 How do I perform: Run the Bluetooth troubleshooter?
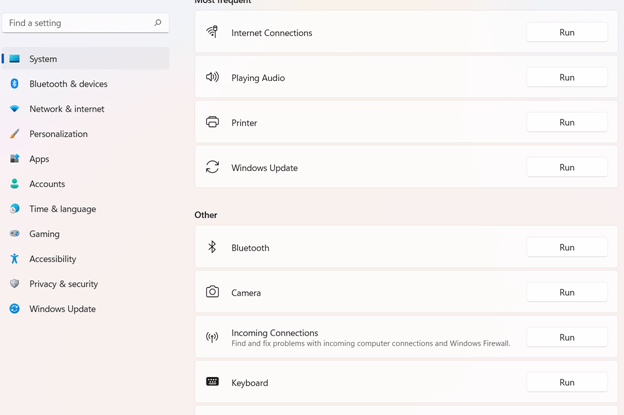[x=566, y=248]
